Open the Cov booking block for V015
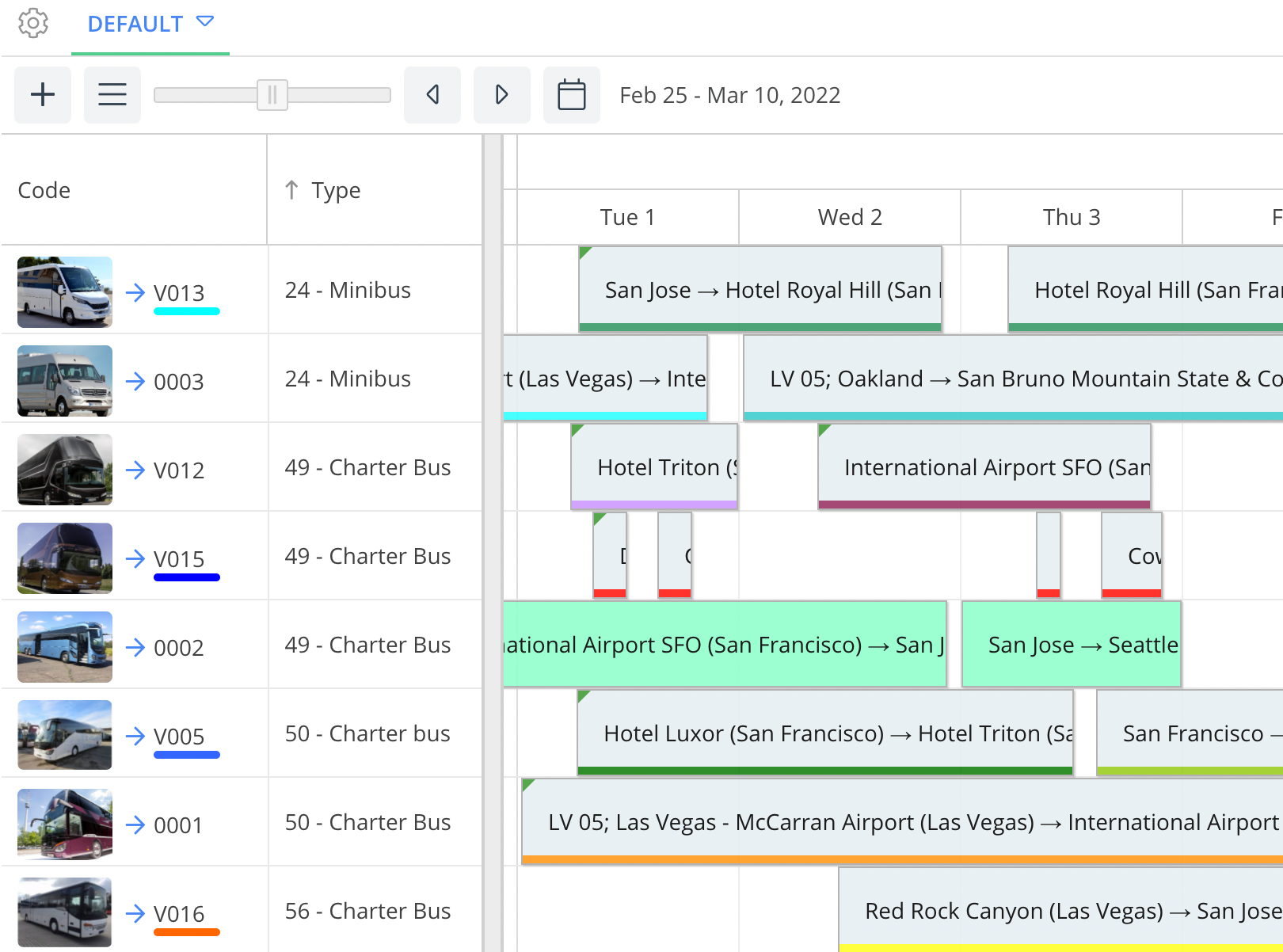This screenshot has height=952, width=1283. tap(1132, 555)
